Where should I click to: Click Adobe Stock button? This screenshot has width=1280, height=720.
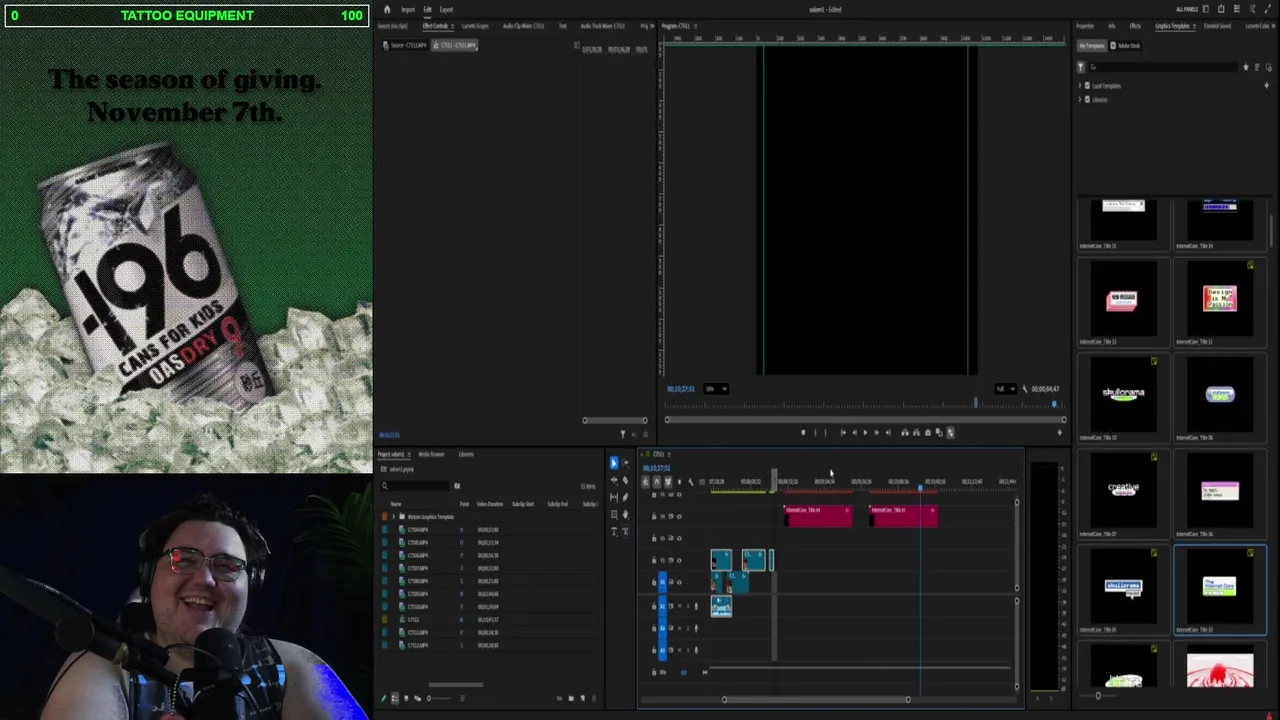(1126, 46)
